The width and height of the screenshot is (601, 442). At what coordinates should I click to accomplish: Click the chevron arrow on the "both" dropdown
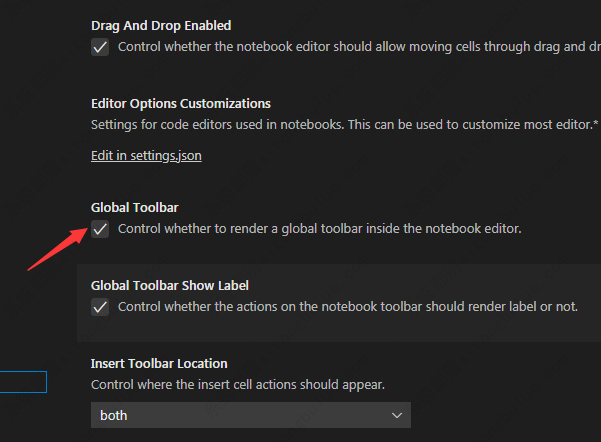(397, 415)
